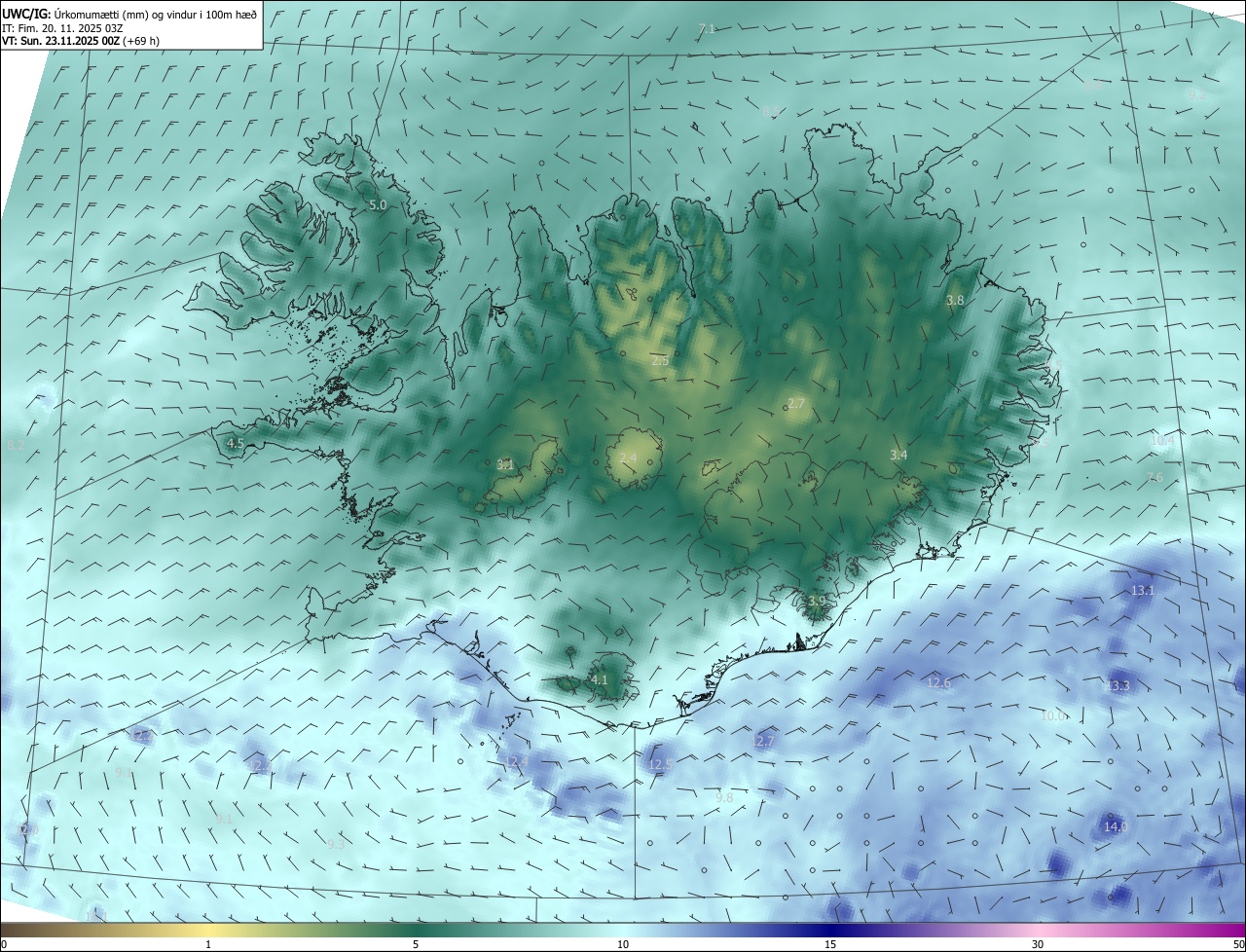1246x952 pixels.
Task: Click the 5.0 value over the Westfjords
Action: coord(378,205)
